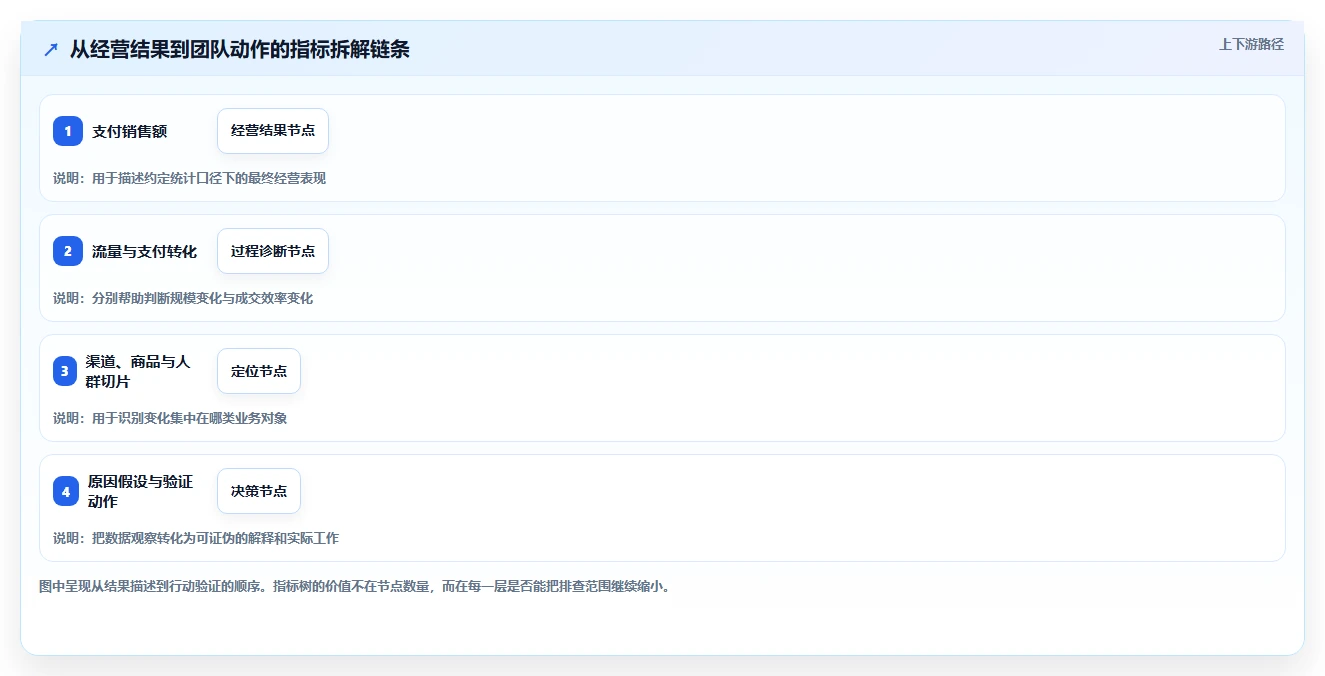This screenshot has height=676, width=1325.
Task: Click the number 2 step badge
Action: coord(68,251)
